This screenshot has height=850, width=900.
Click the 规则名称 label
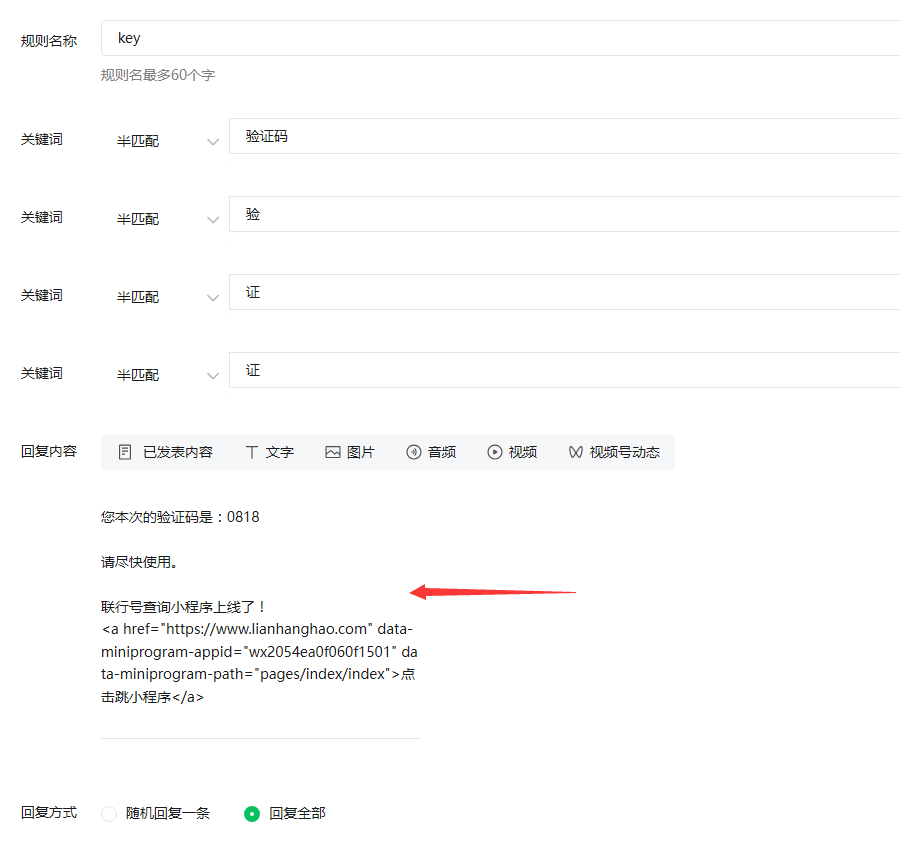[49, 41]
